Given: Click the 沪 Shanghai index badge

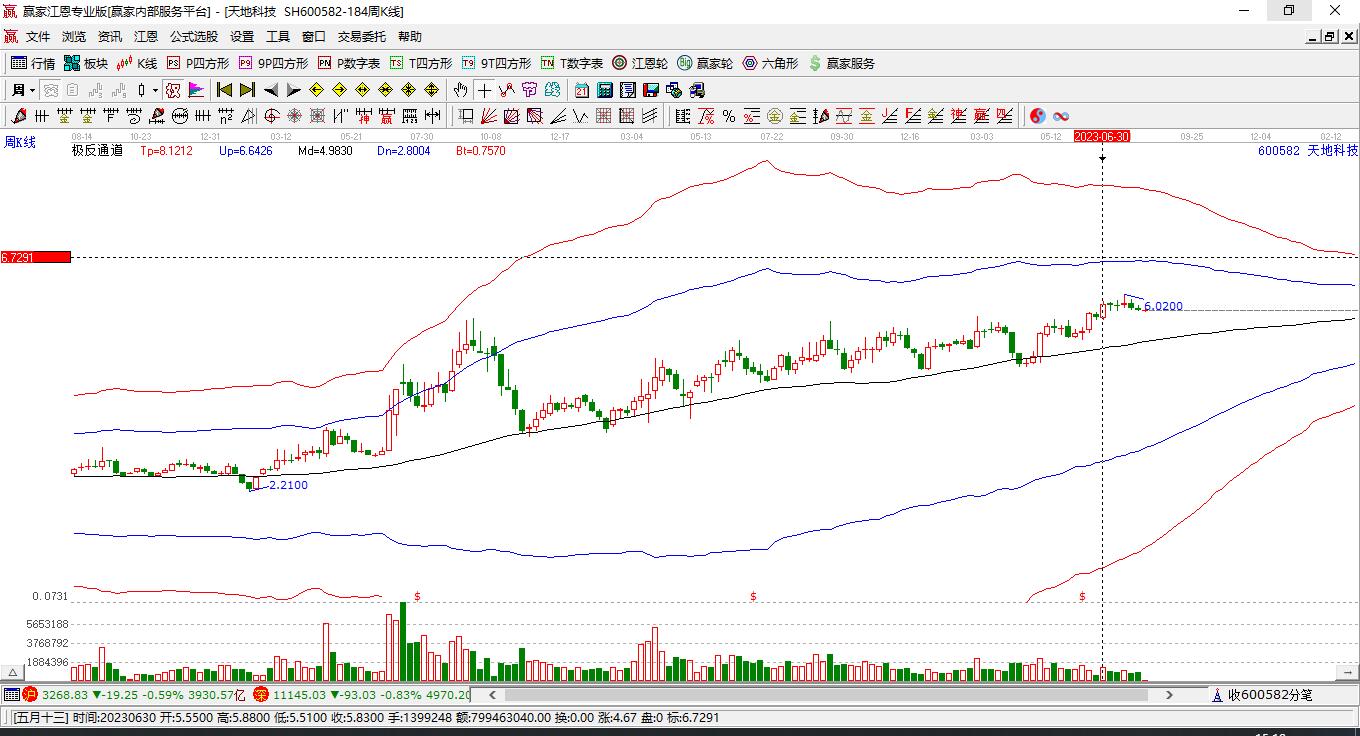Looking at the screenshot, I should [30, 694].
